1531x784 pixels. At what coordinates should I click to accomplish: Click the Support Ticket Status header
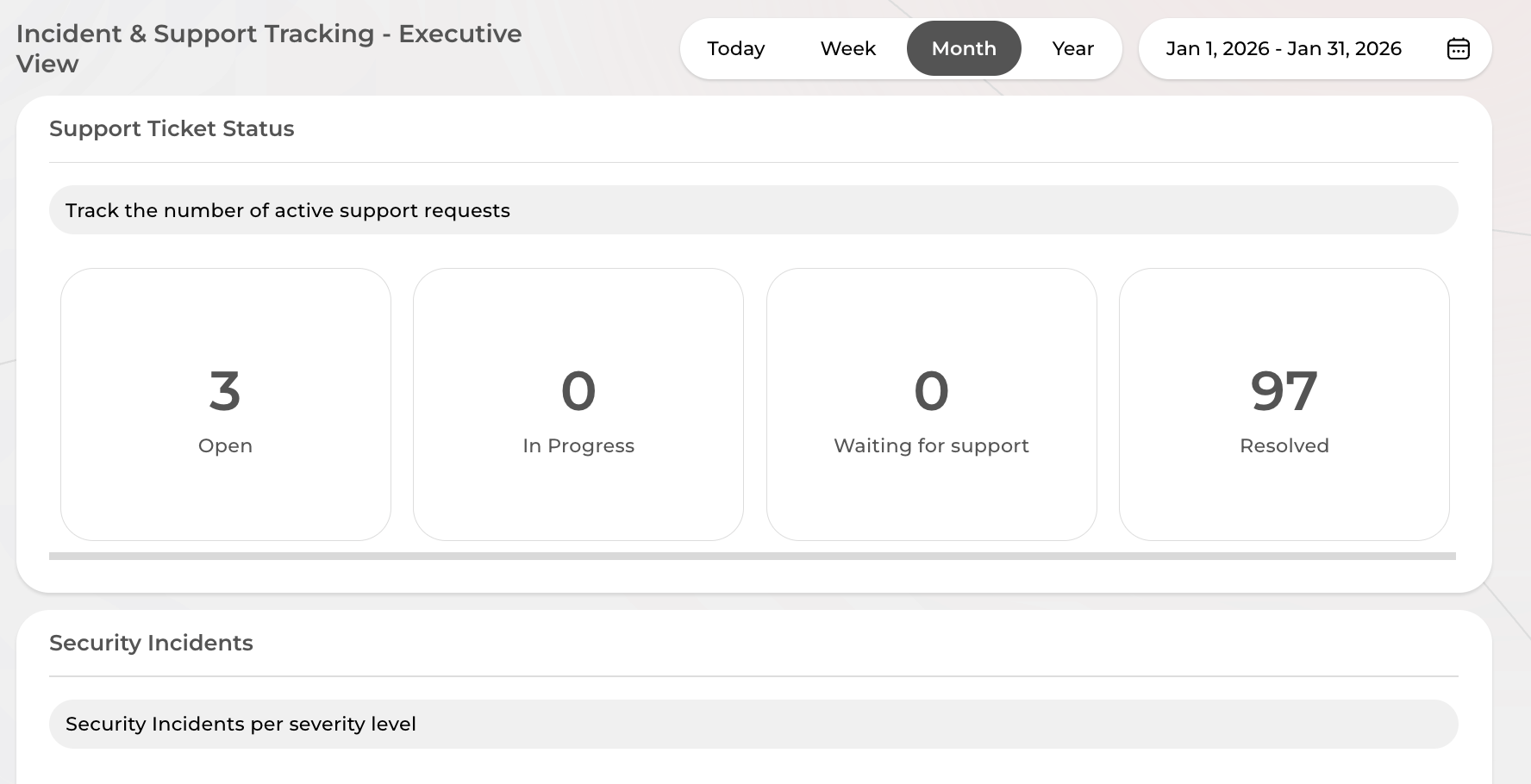pos(172,128)
